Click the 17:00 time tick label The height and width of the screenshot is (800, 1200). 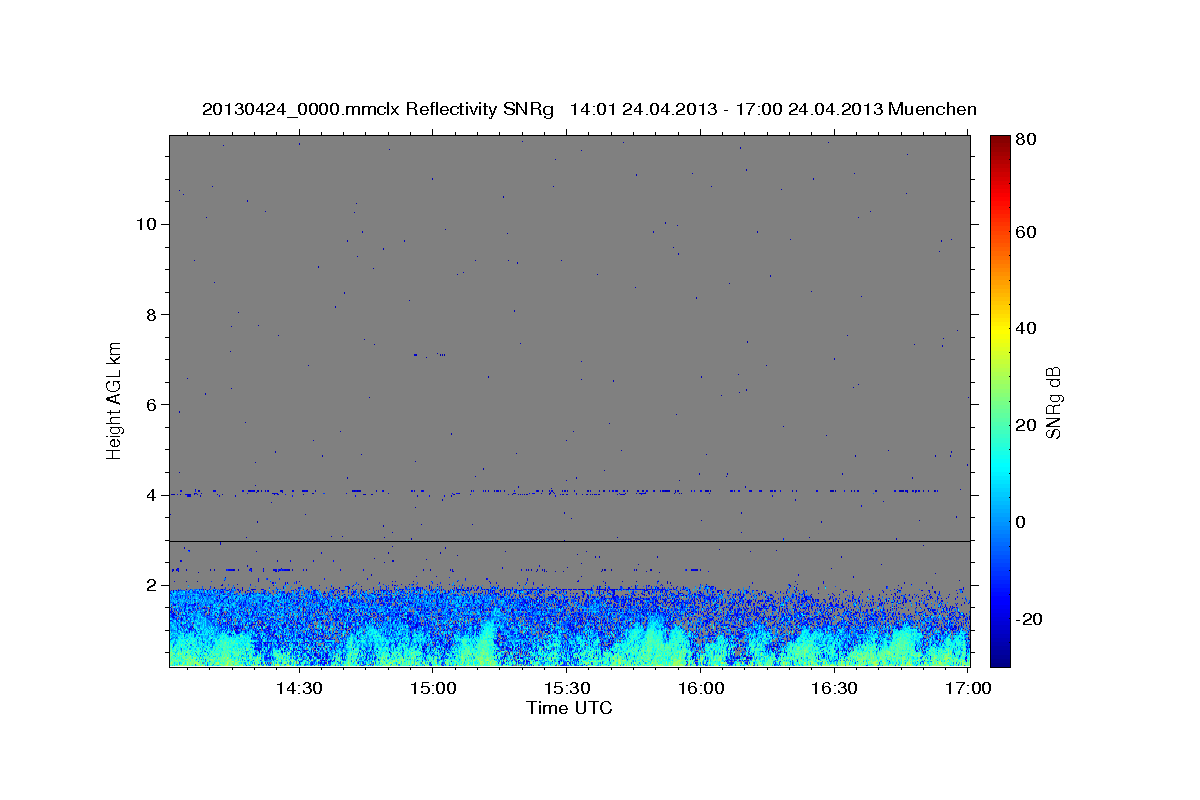pyautogui.click(x=968, y=688)
